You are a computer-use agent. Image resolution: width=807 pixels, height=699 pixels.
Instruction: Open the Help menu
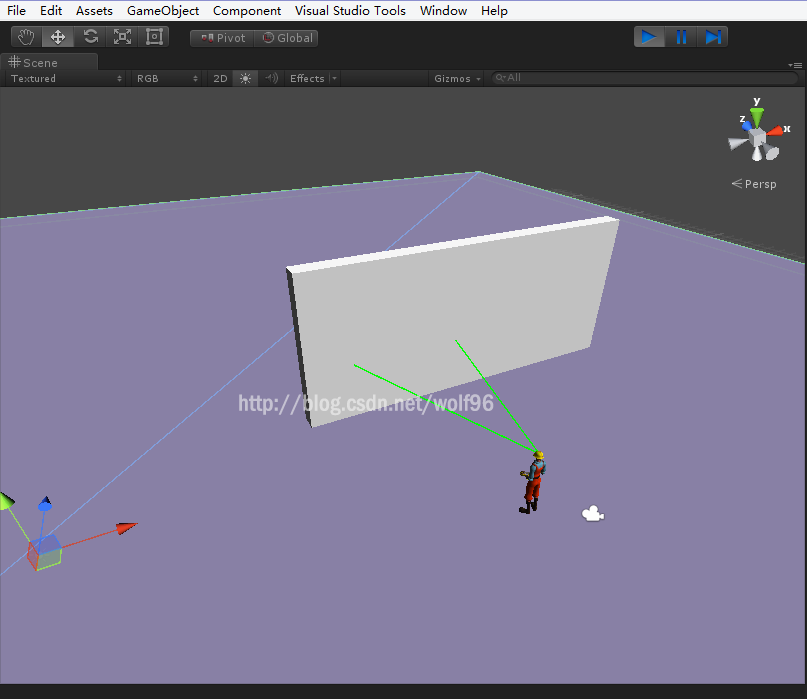[x=494, y=11]
